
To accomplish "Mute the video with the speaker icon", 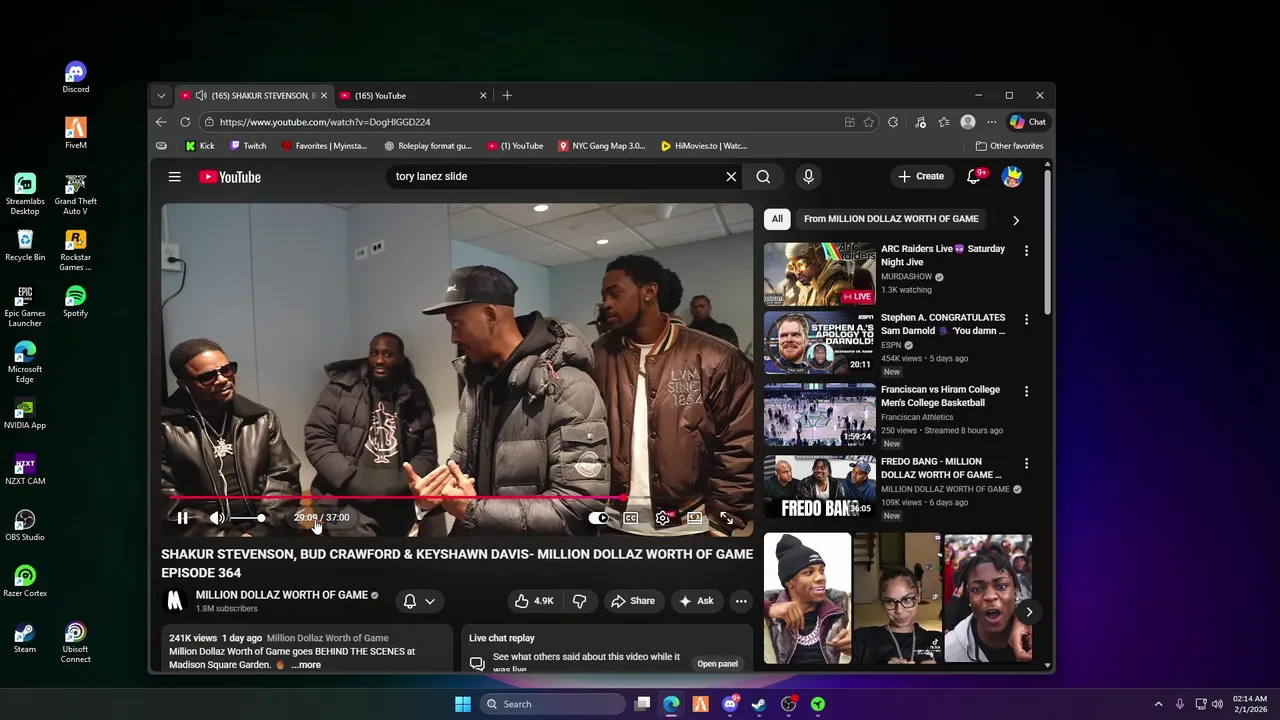I will (217, 518).
